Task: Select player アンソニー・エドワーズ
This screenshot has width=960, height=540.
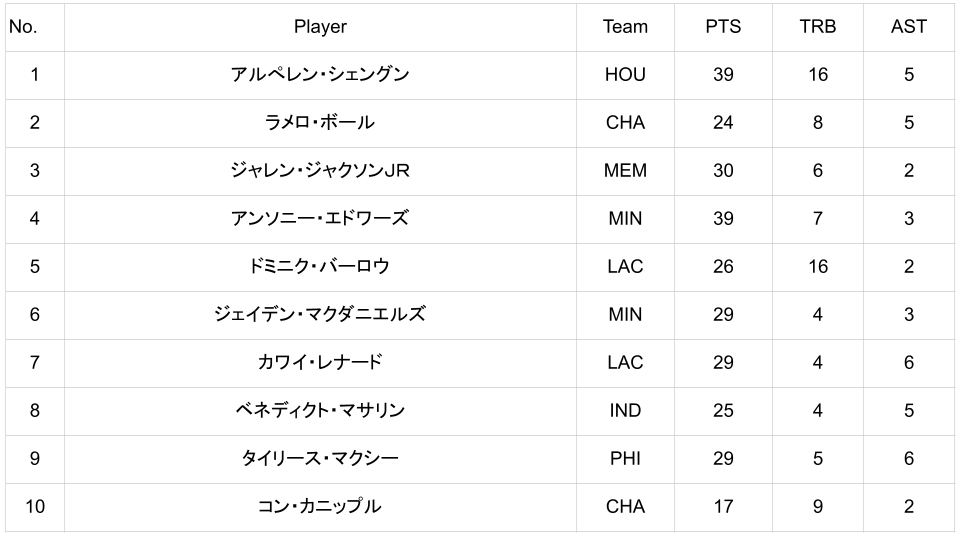Action: point(320,219)
